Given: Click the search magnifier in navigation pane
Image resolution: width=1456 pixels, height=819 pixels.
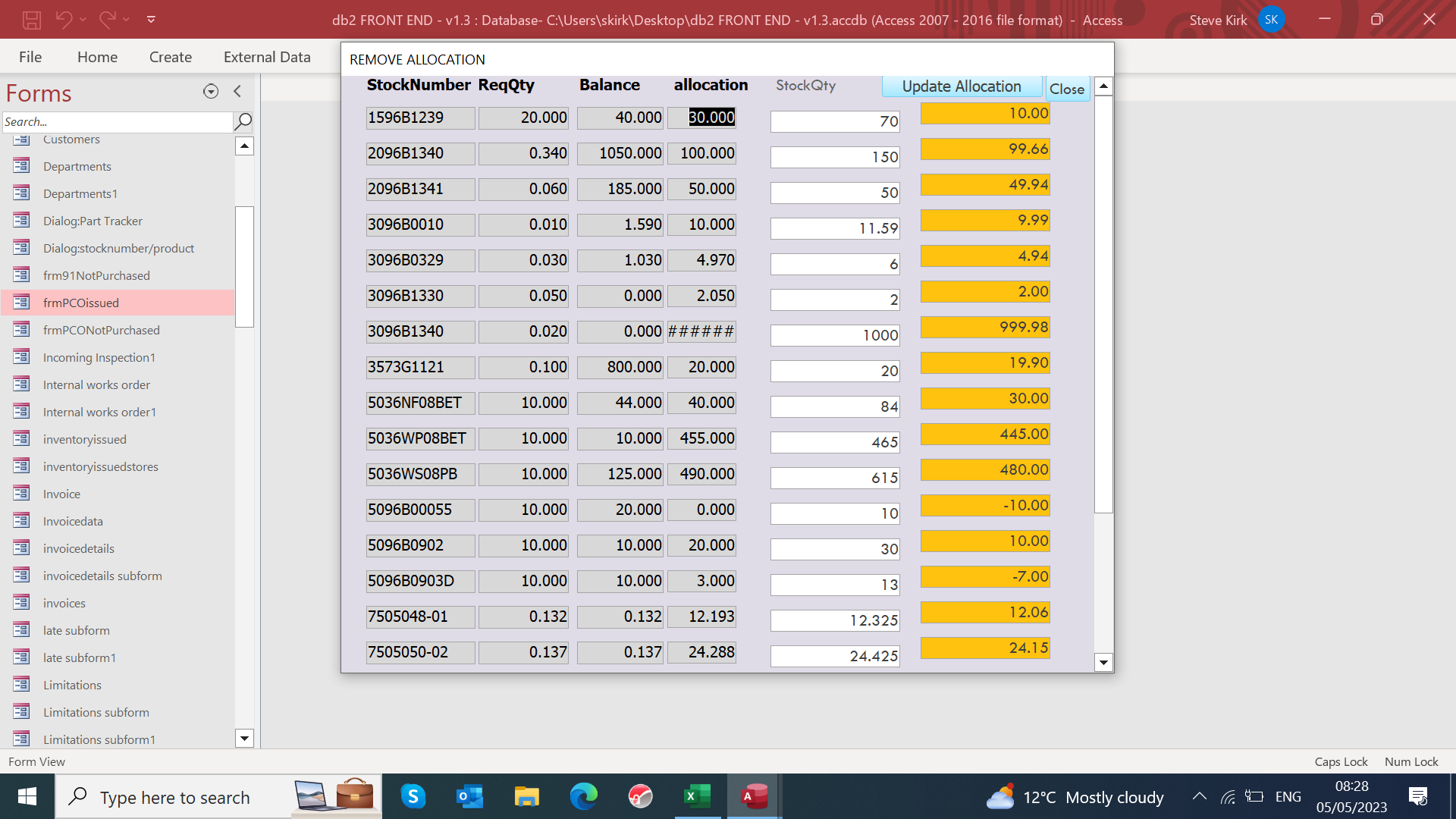Looking at the screenshot, I should click(x=243, y=121).
